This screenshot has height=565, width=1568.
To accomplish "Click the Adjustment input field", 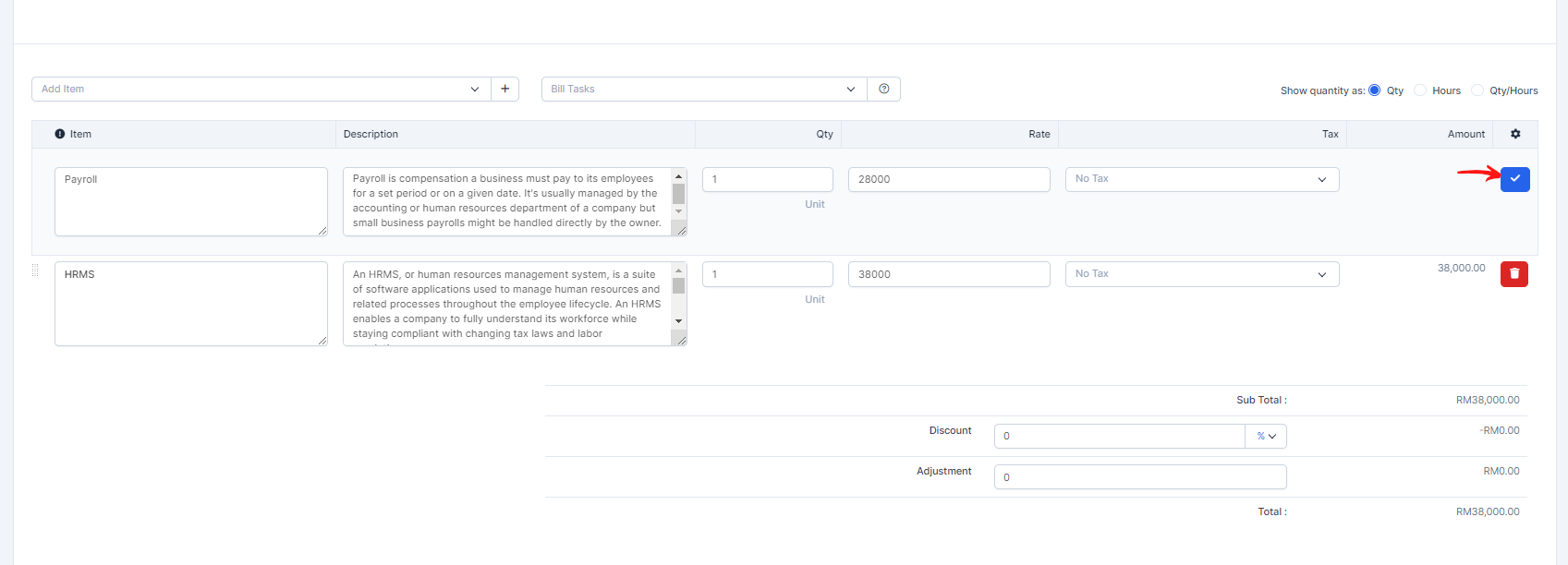I will (1139, 477).
